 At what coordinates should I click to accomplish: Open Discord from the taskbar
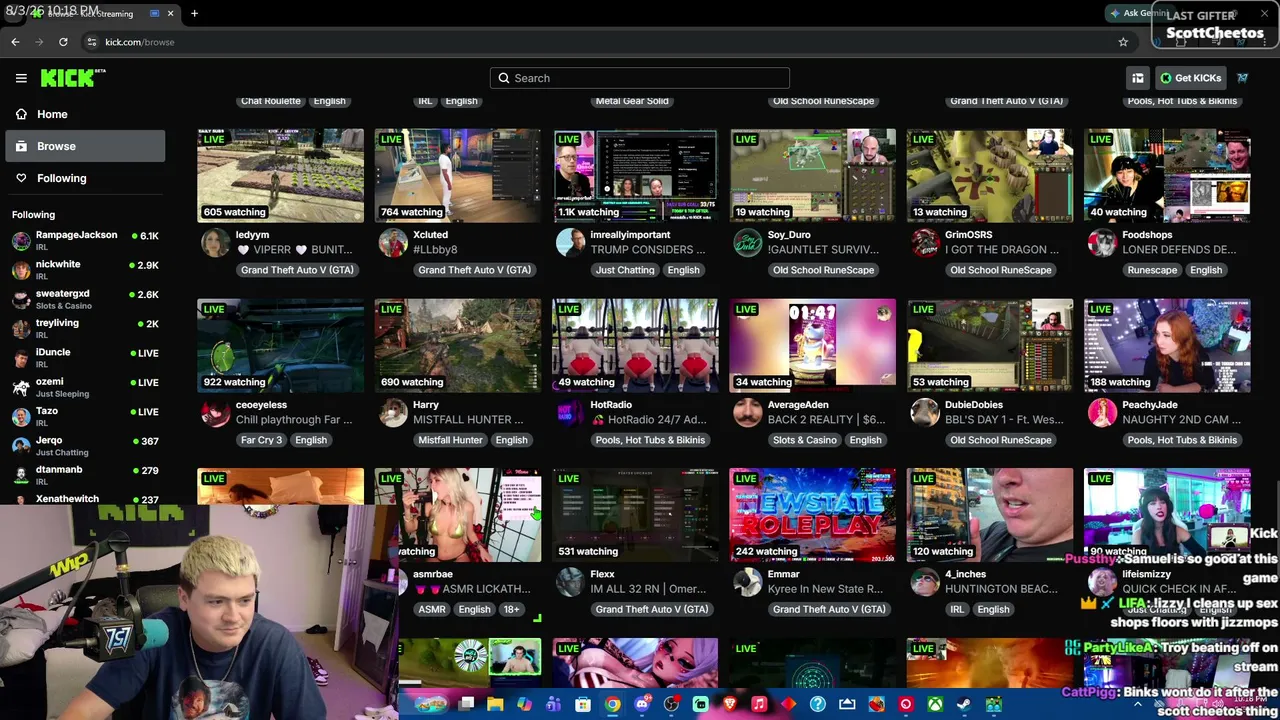[x=642, y=705]
